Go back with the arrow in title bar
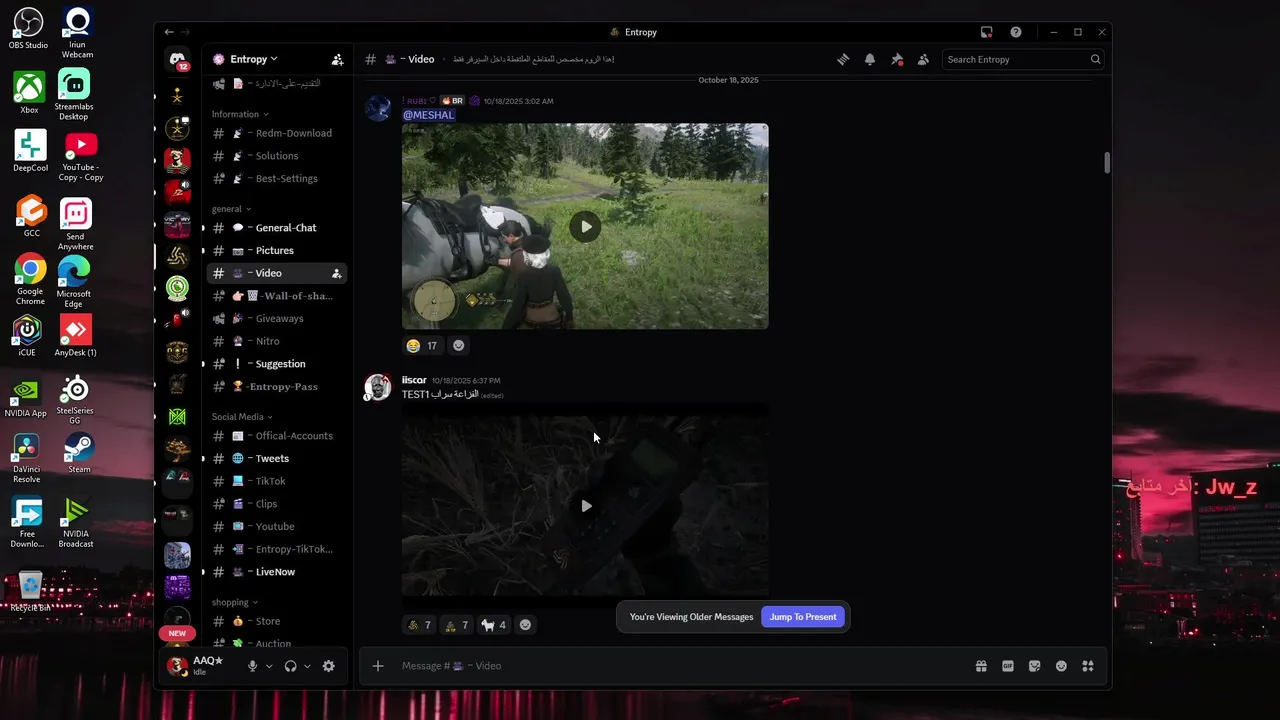1280x720 pixels. 169,32
